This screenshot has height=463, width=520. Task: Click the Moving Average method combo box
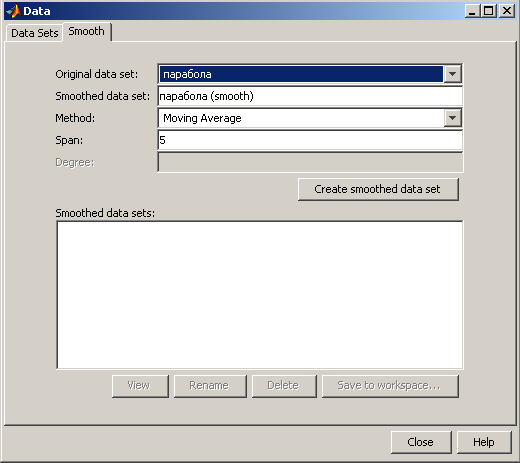tap(310, 118)
